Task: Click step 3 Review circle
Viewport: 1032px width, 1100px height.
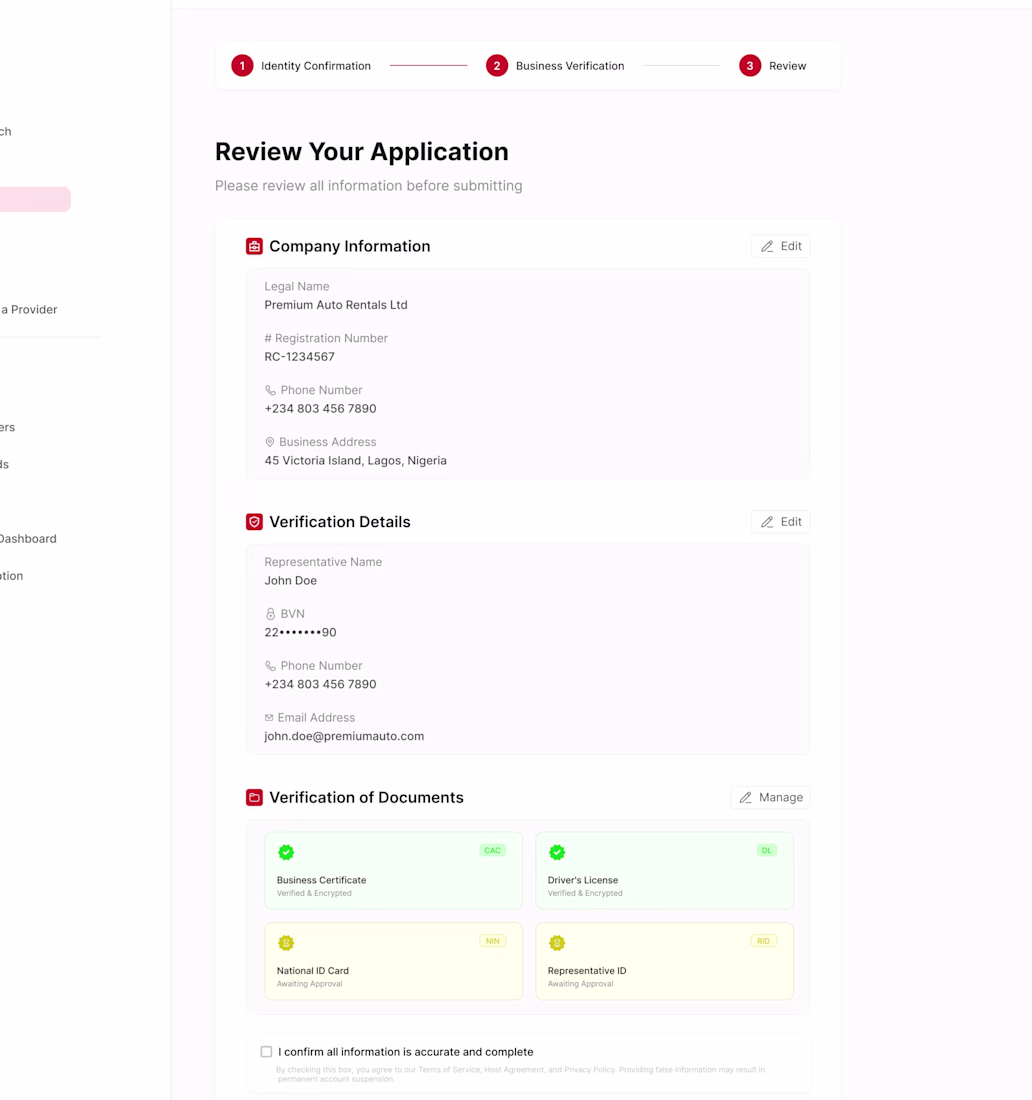Action: point(750,66)
